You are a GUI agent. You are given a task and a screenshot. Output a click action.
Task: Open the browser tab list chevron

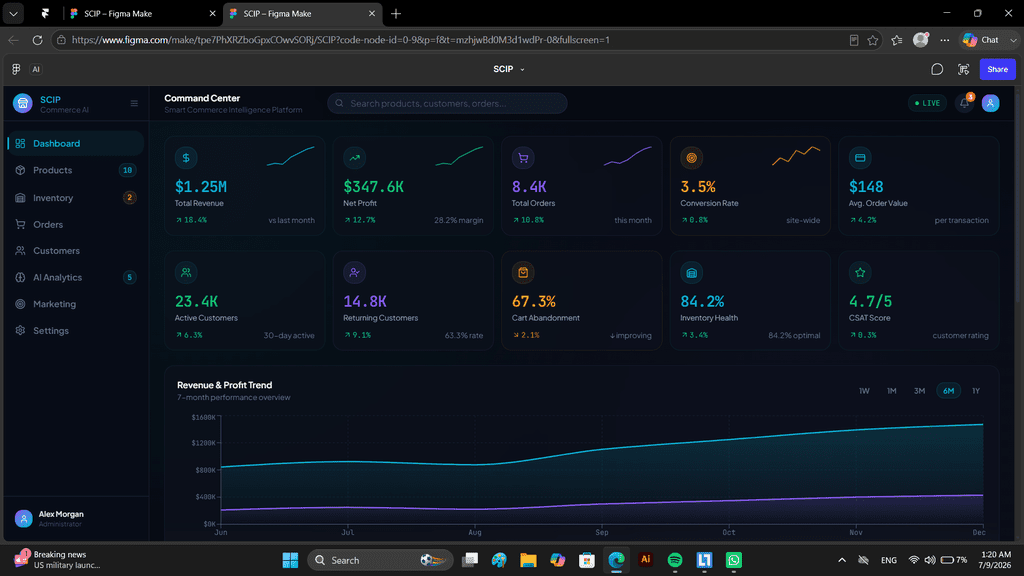pyautogui.click(x=13, y=13)
